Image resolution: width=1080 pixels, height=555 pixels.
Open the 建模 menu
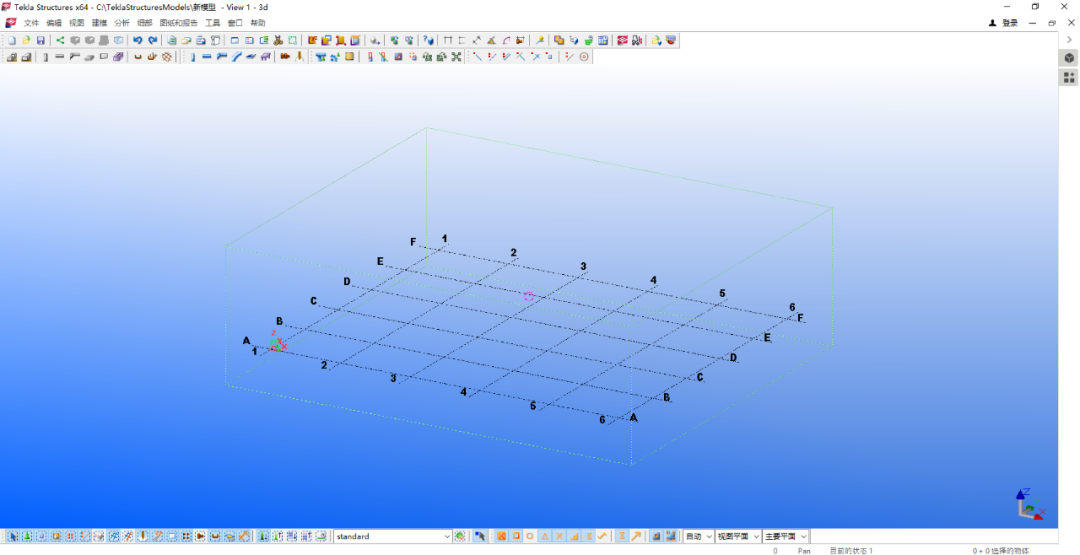click(x=99, y=23)
